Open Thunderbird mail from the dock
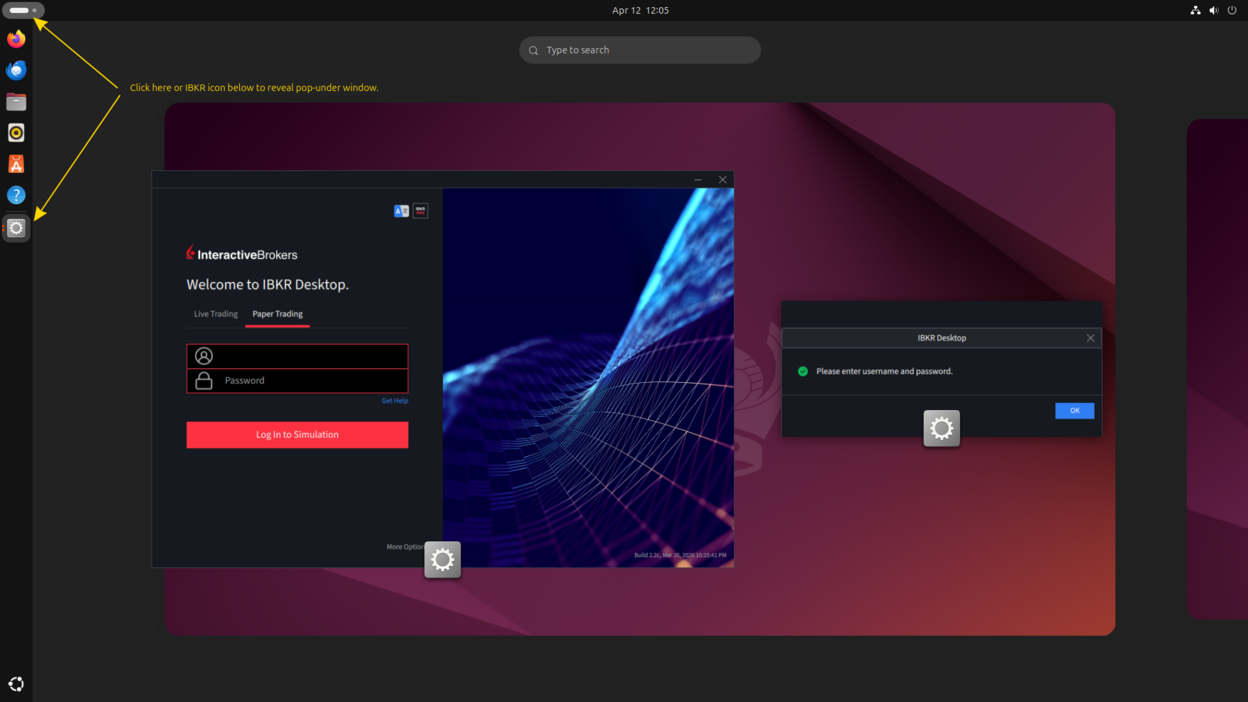This screenshot has width=1248, height=702. [x=16, y=70]
